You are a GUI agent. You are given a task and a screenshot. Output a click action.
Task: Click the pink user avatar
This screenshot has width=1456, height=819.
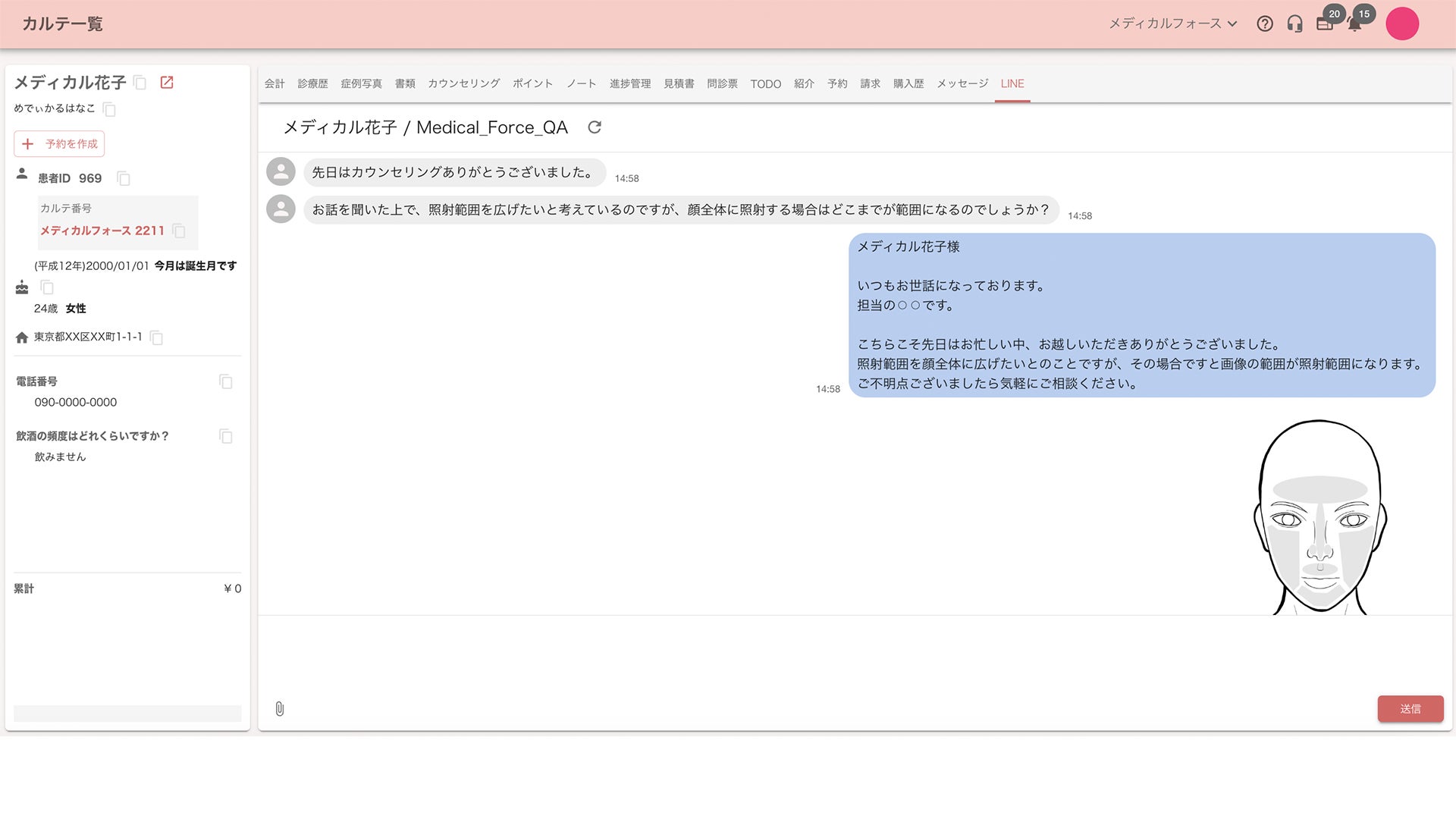coord(1401,24)
